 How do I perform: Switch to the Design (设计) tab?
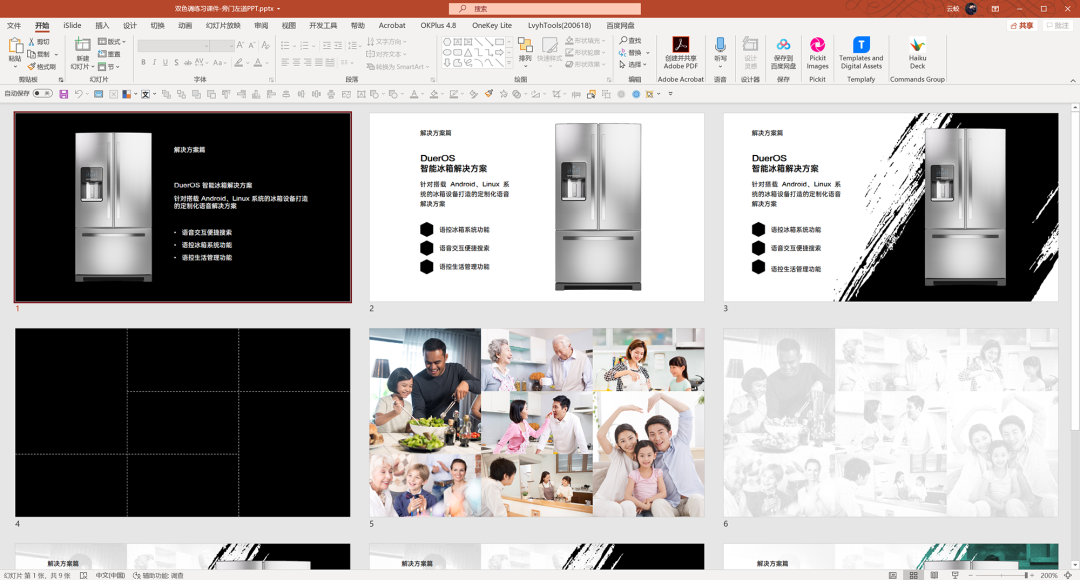click(x=129, y=25)
